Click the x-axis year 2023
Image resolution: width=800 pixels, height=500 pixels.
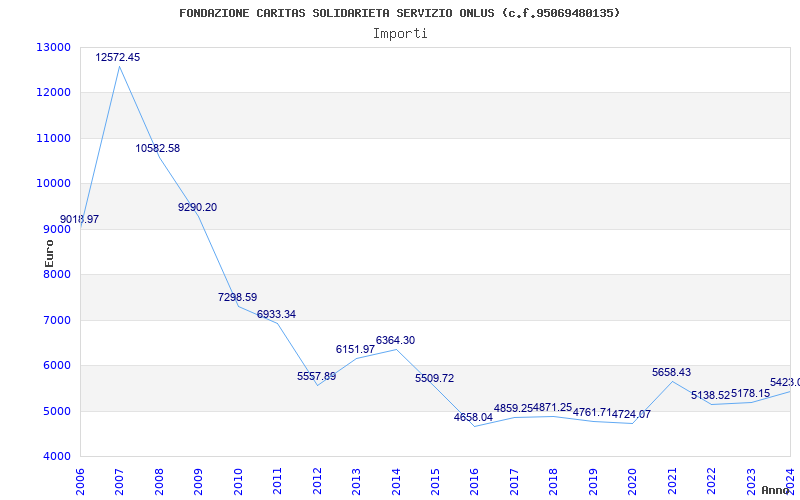[x=751, y=482]
